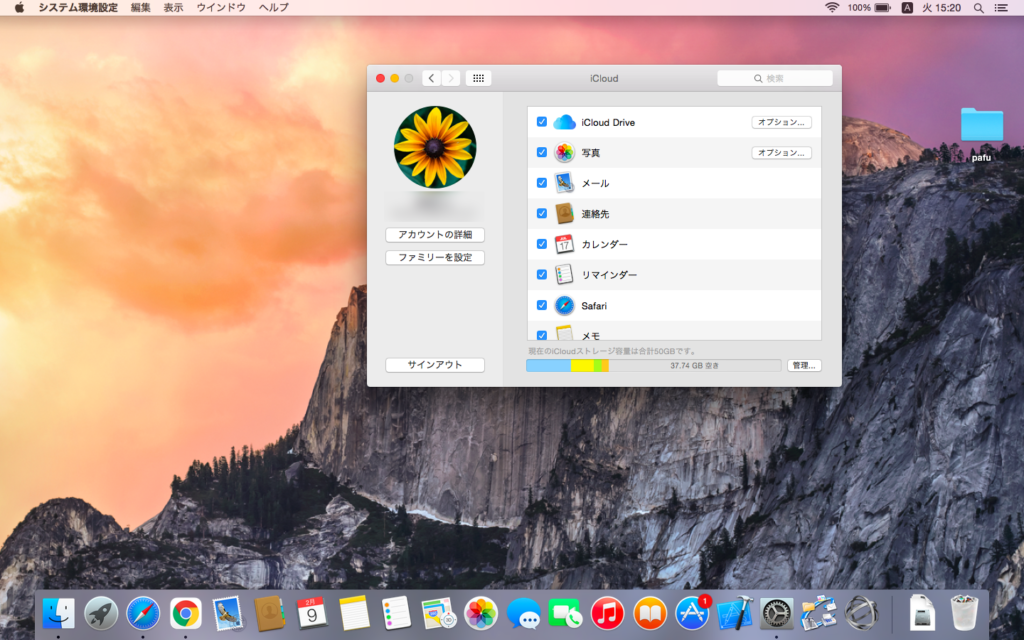Image resolution: width=1024 pixels, height=640 pixels.
Task: Open Apple menu
Action: 19,8
